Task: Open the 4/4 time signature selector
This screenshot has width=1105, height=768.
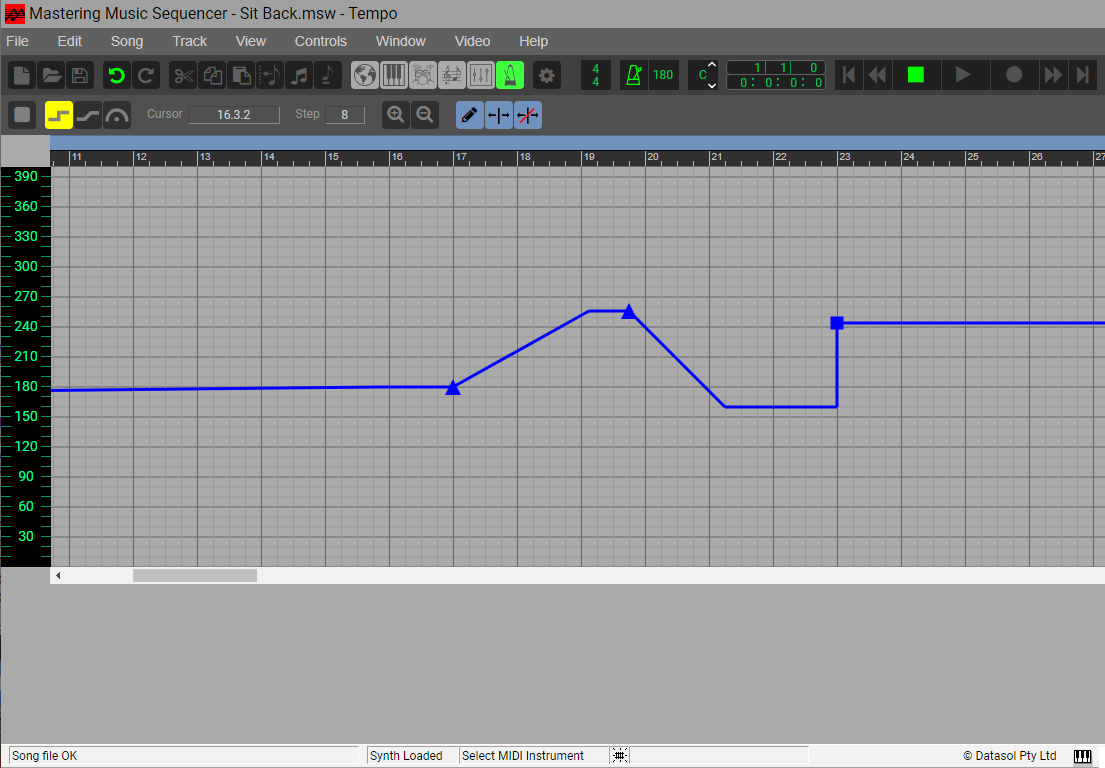Action: (596, 75)
